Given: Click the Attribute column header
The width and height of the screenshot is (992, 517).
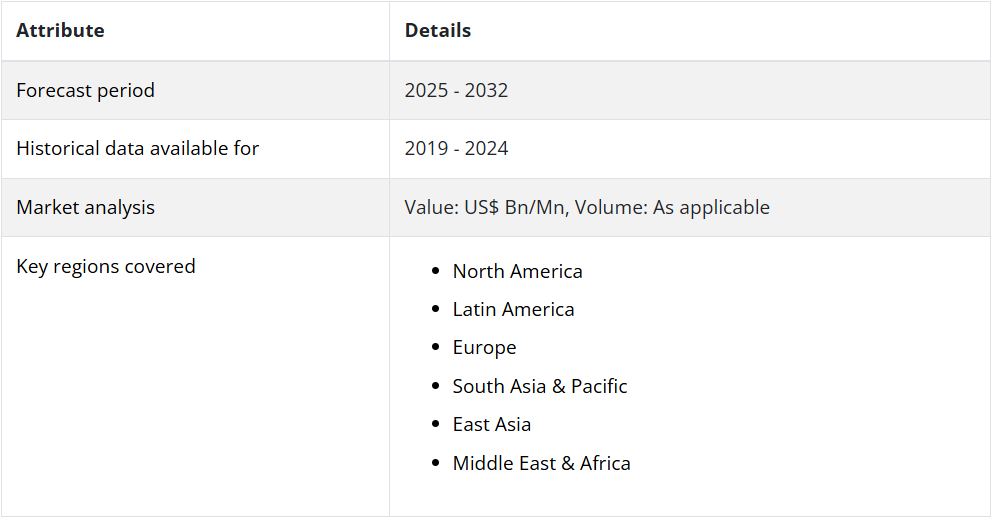Looking at the screenshot, I should click(x=60, y=30).
